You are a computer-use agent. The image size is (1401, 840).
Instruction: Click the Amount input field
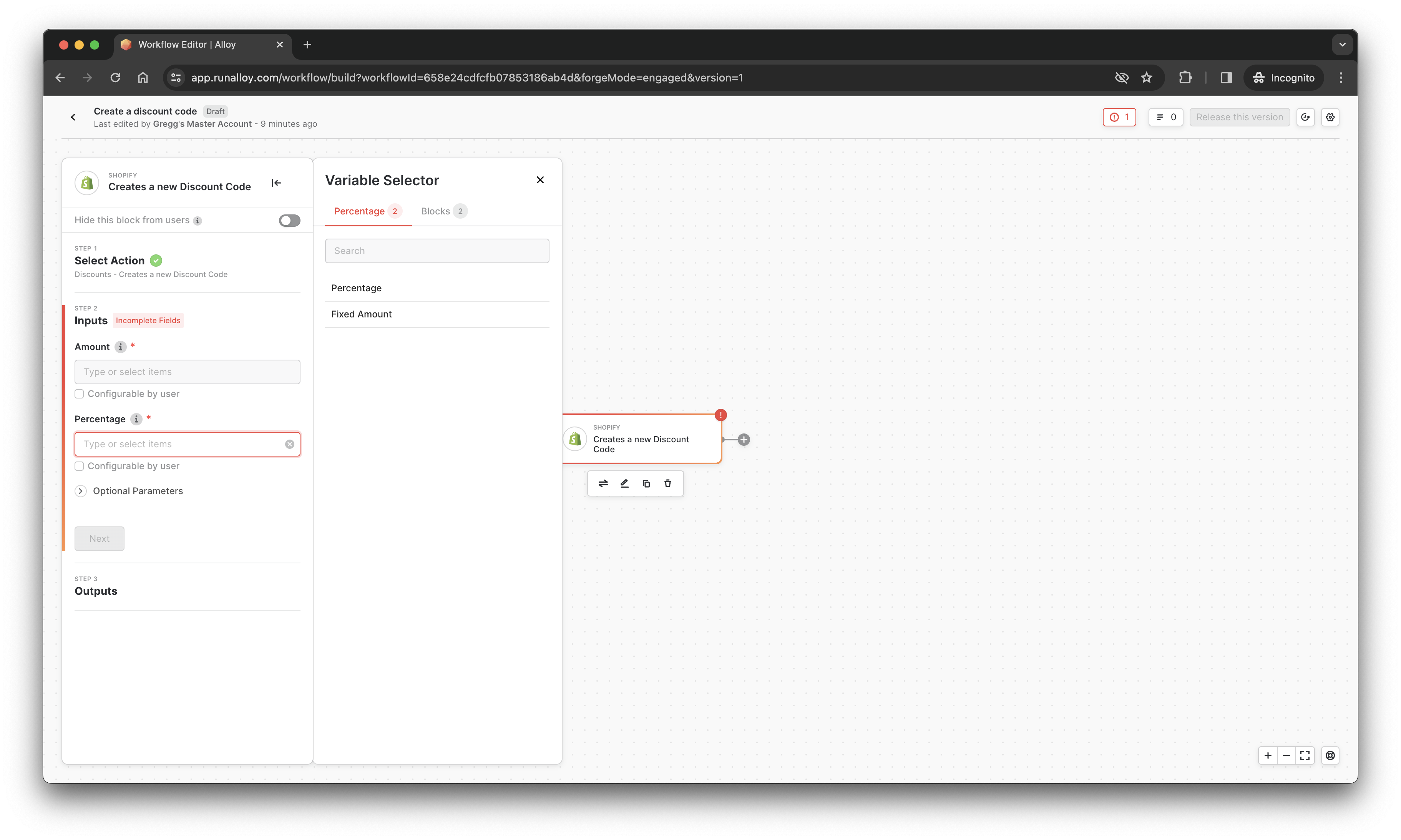click(188, 372)
